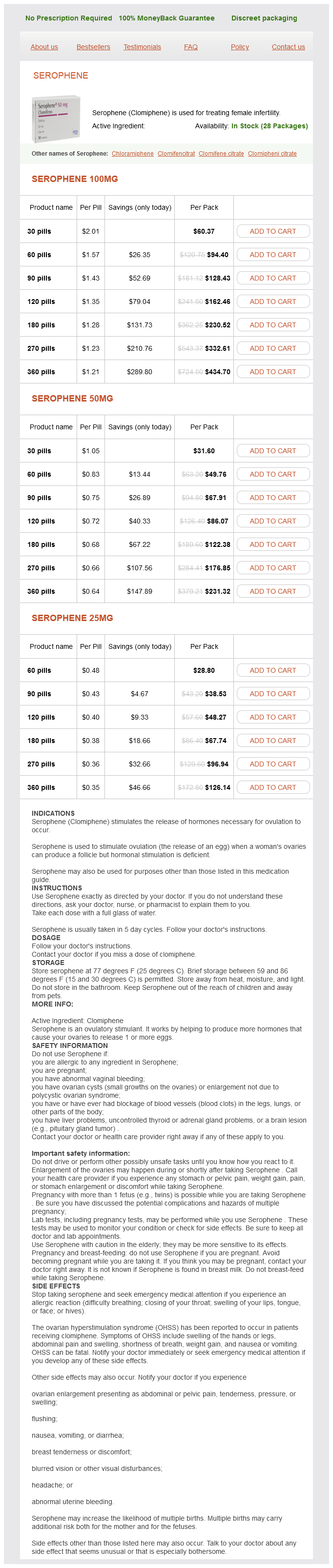The image size is (333, 1568).
Task: Open the Clomipheni citrate link
Action: pyautogui.click(x=272, y=153)
